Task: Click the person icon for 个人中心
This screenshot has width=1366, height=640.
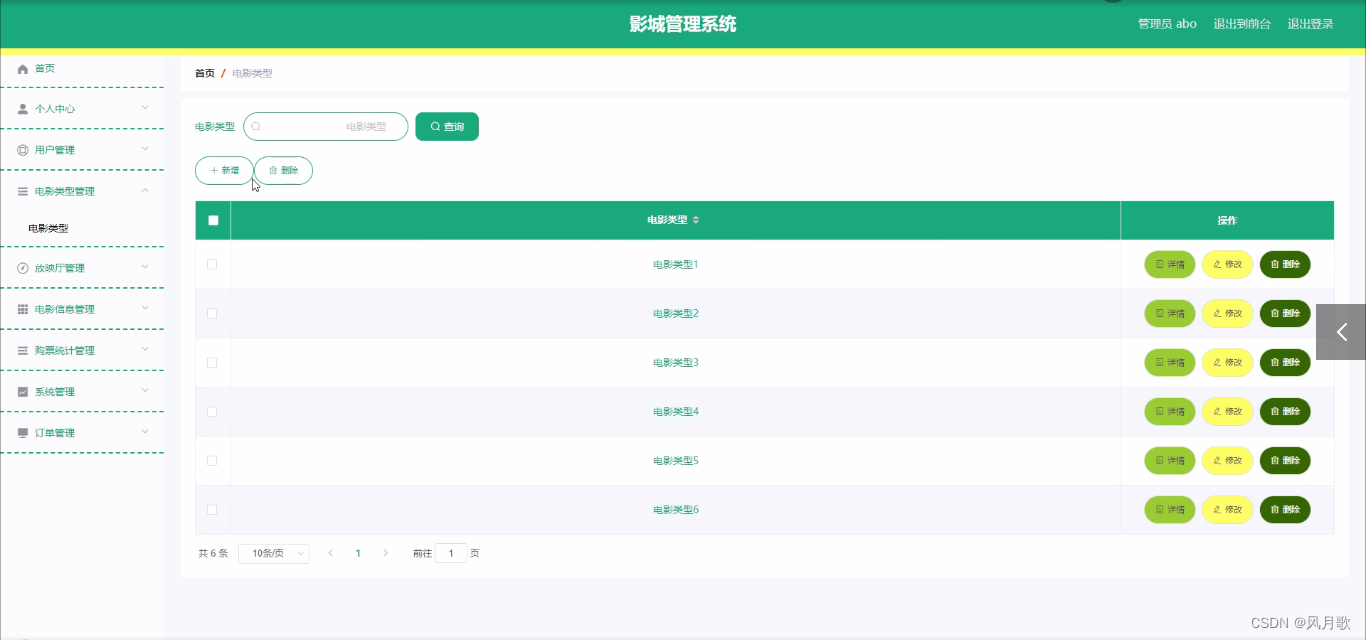Action: (23, 109)
